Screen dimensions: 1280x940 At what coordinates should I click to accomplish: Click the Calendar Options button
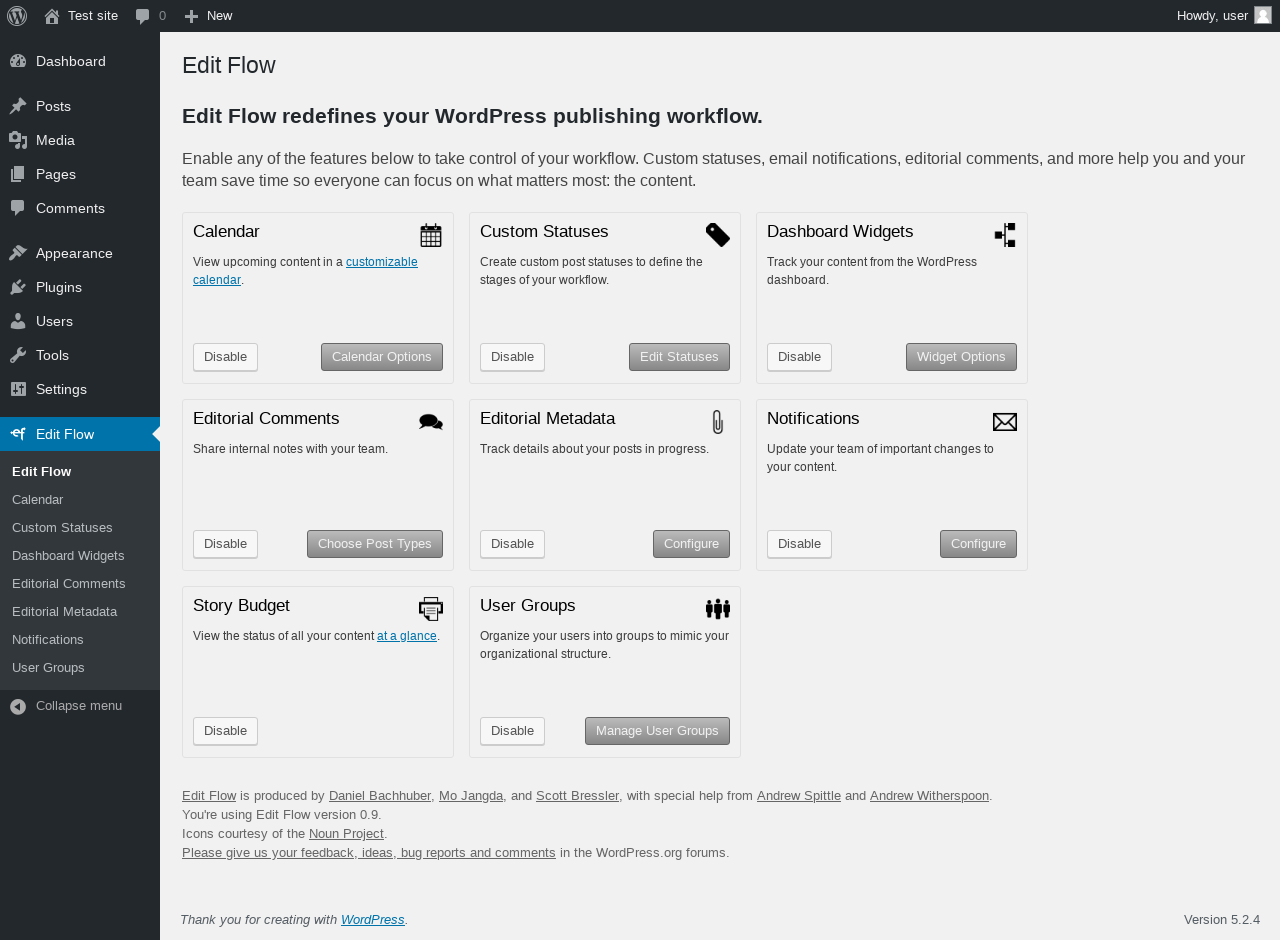tap(382, 357)
